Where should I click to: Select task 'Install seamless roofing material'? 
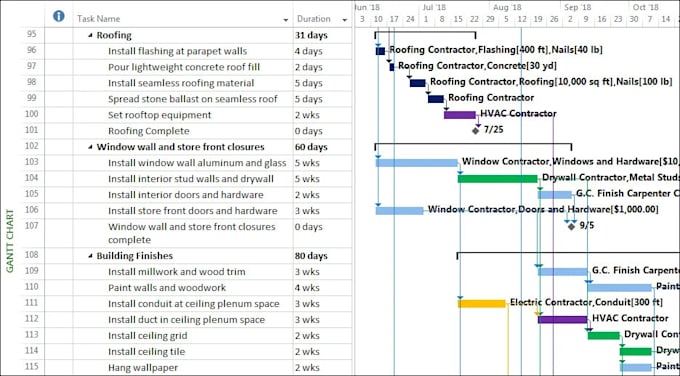[x=181, y=83]
